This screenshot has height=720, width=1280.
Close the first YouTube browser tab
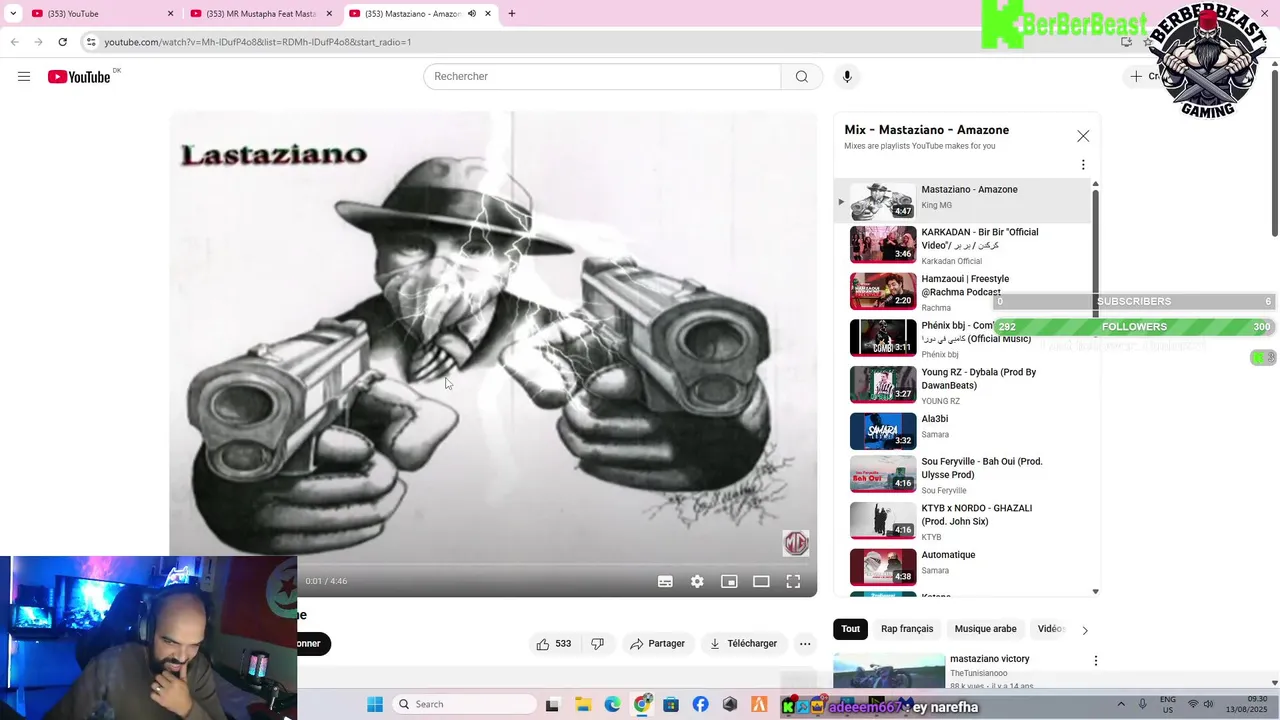[170, 14]
